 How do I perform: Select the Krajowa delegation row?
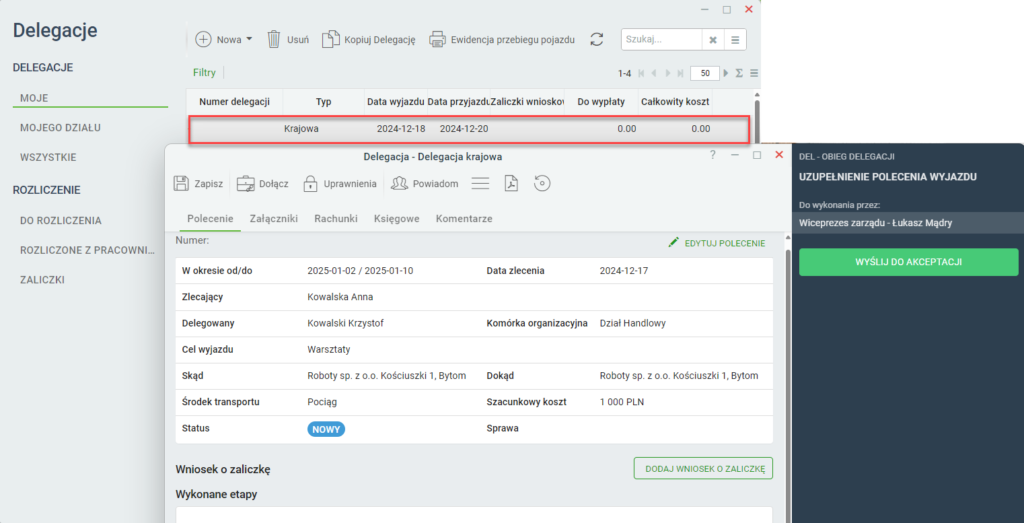[468, 129]
